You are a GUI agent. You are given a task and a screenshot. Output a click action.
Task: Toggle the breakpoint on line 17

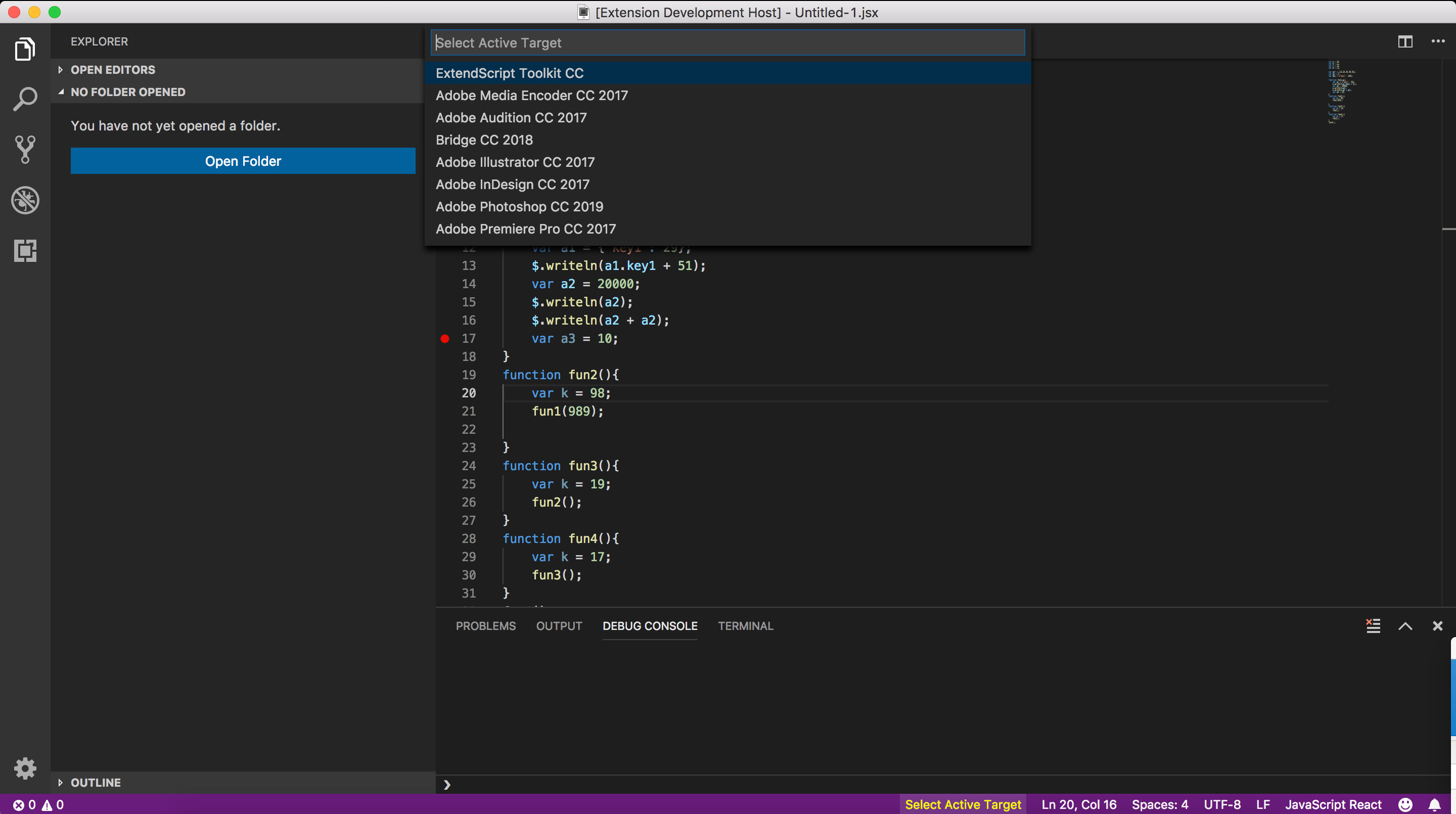tap(444, 338)
